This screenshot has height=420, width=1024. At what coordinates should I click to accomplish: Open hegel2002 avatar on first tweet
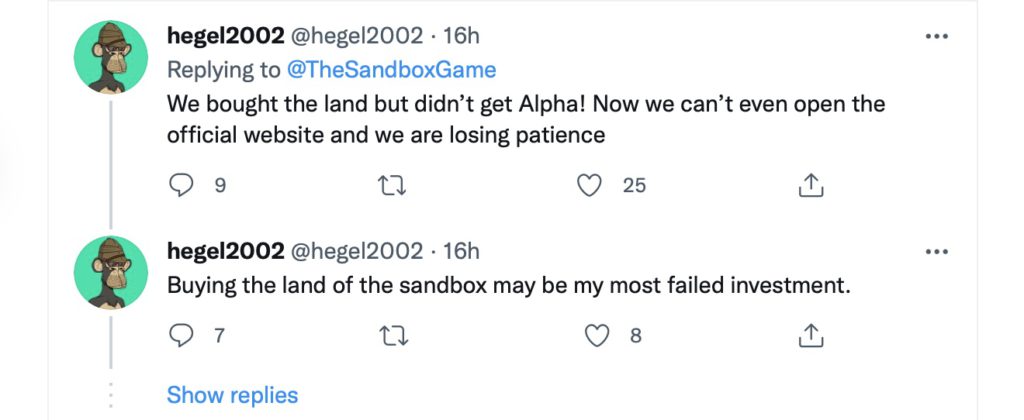111,57
